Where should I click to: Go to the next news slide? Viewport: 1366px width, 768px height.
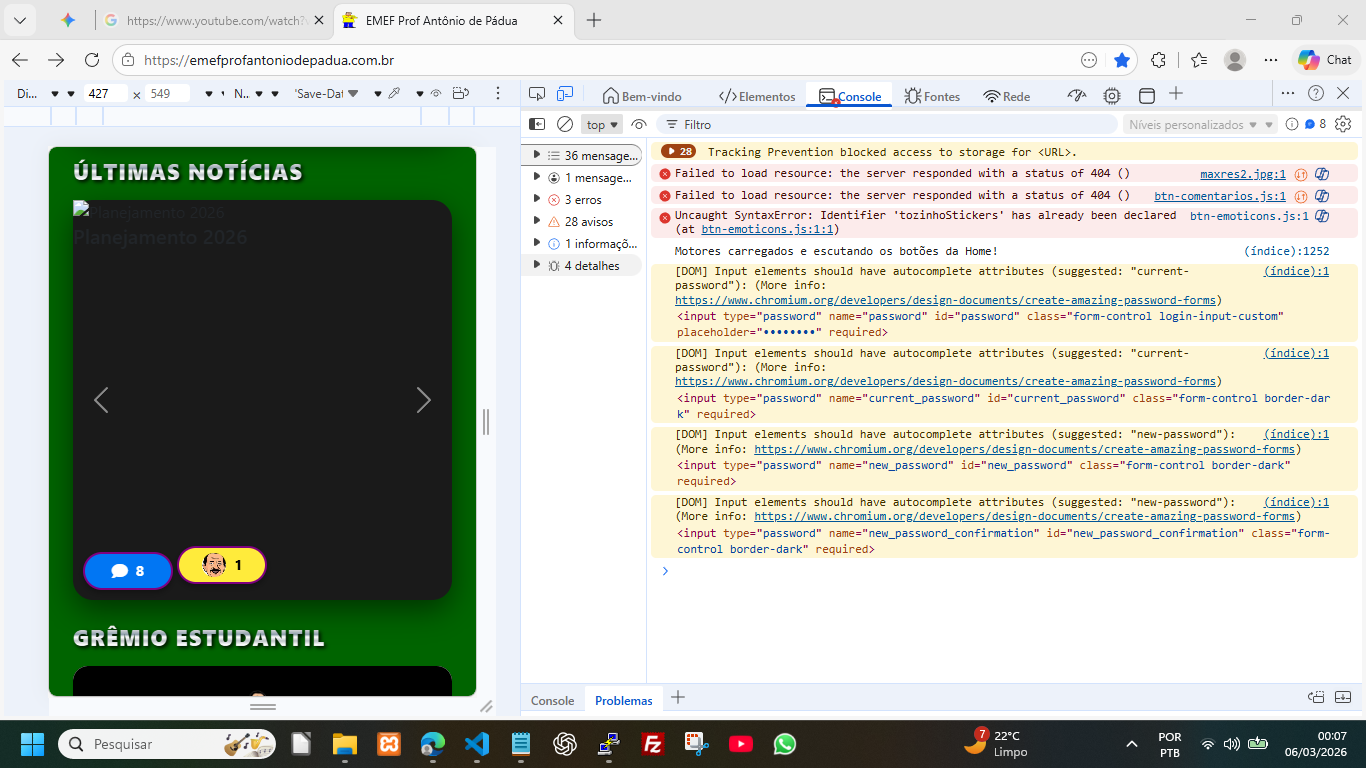tap(423, 400)
